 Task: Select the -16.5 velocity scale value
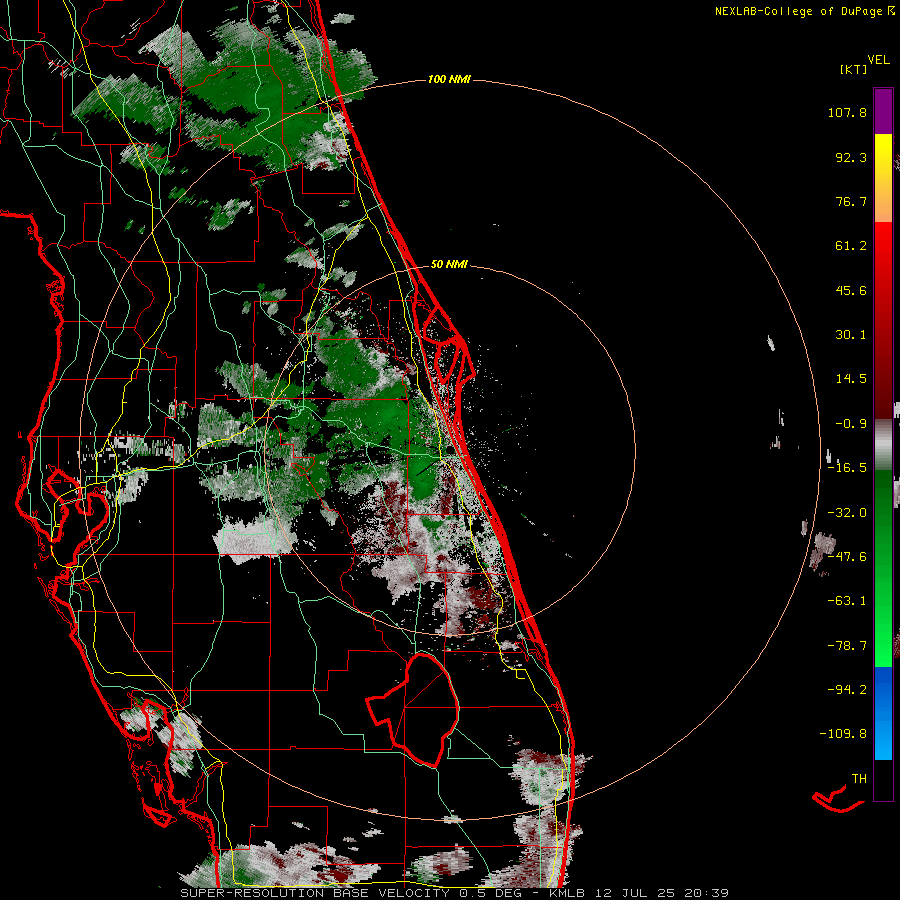[x=847, y=468]
